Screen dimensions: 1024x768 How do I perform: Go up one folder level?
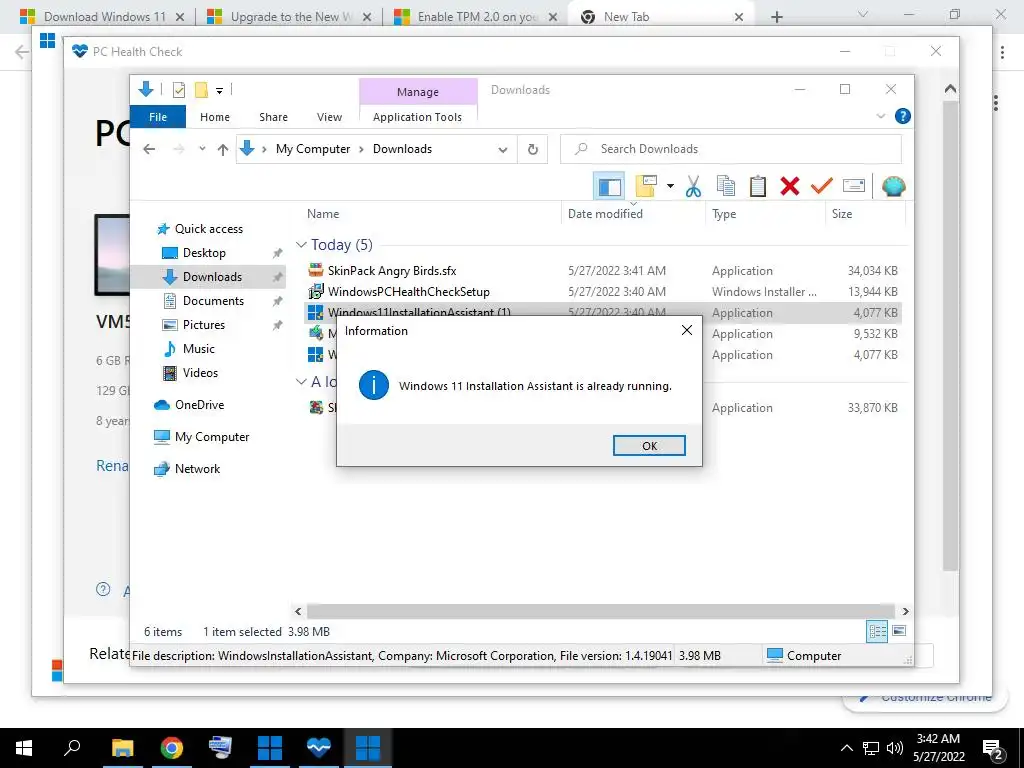223,149
